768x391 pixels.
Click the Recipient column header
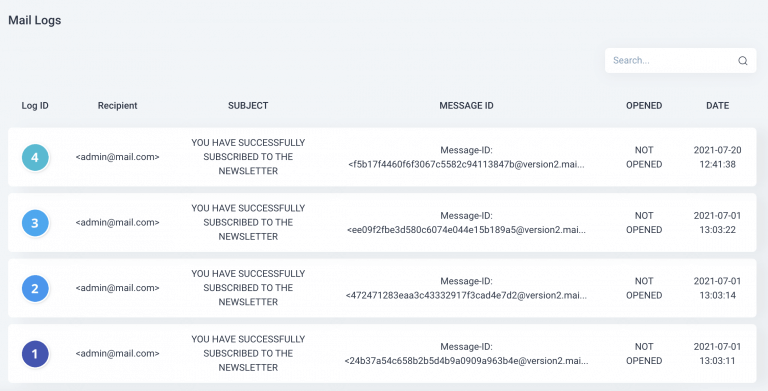(118, 105)
